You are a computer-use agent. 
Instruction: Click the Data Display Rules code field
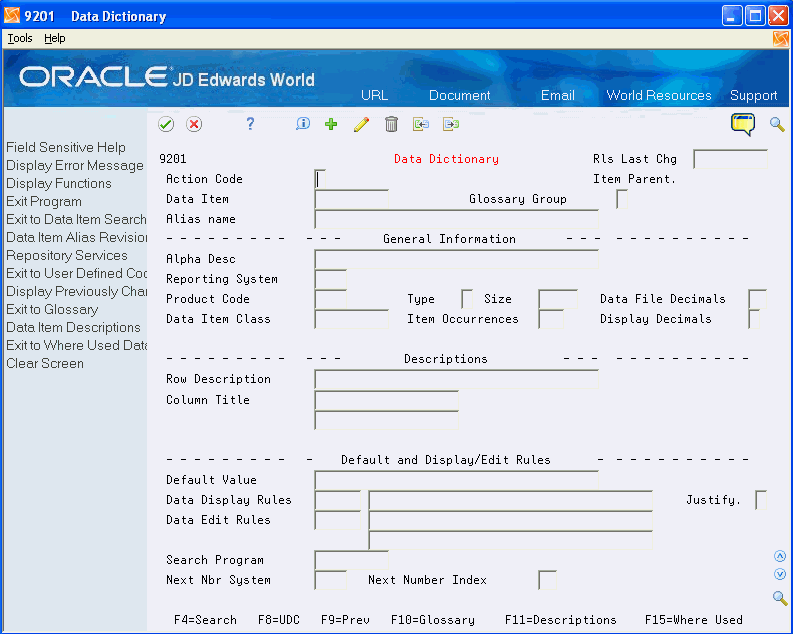click(x=337, y=500)
